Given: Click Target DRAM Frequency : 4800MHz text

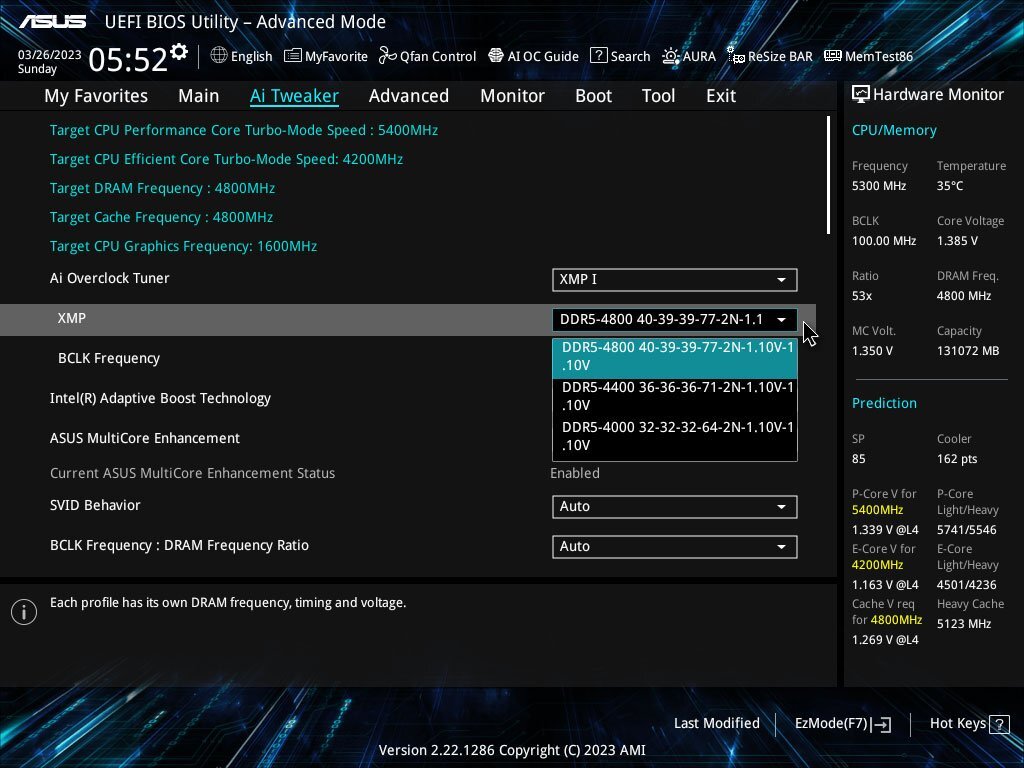Looking at the screenshot, I should pos(163,188).
